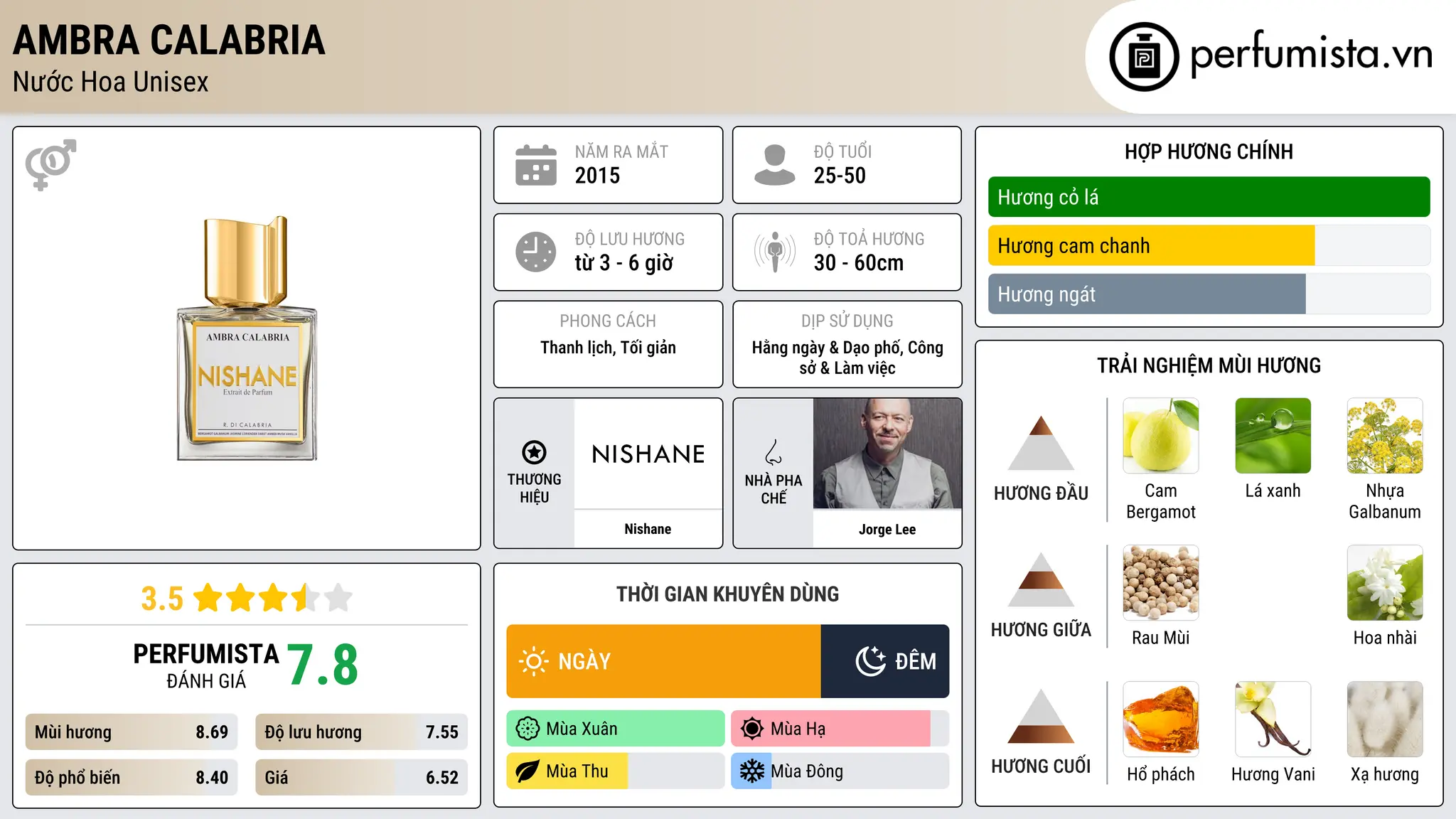Viewport: 1456px width, 819px height.
Task: Click the AMBRA CALABRIA title
Action: (169, 40)
